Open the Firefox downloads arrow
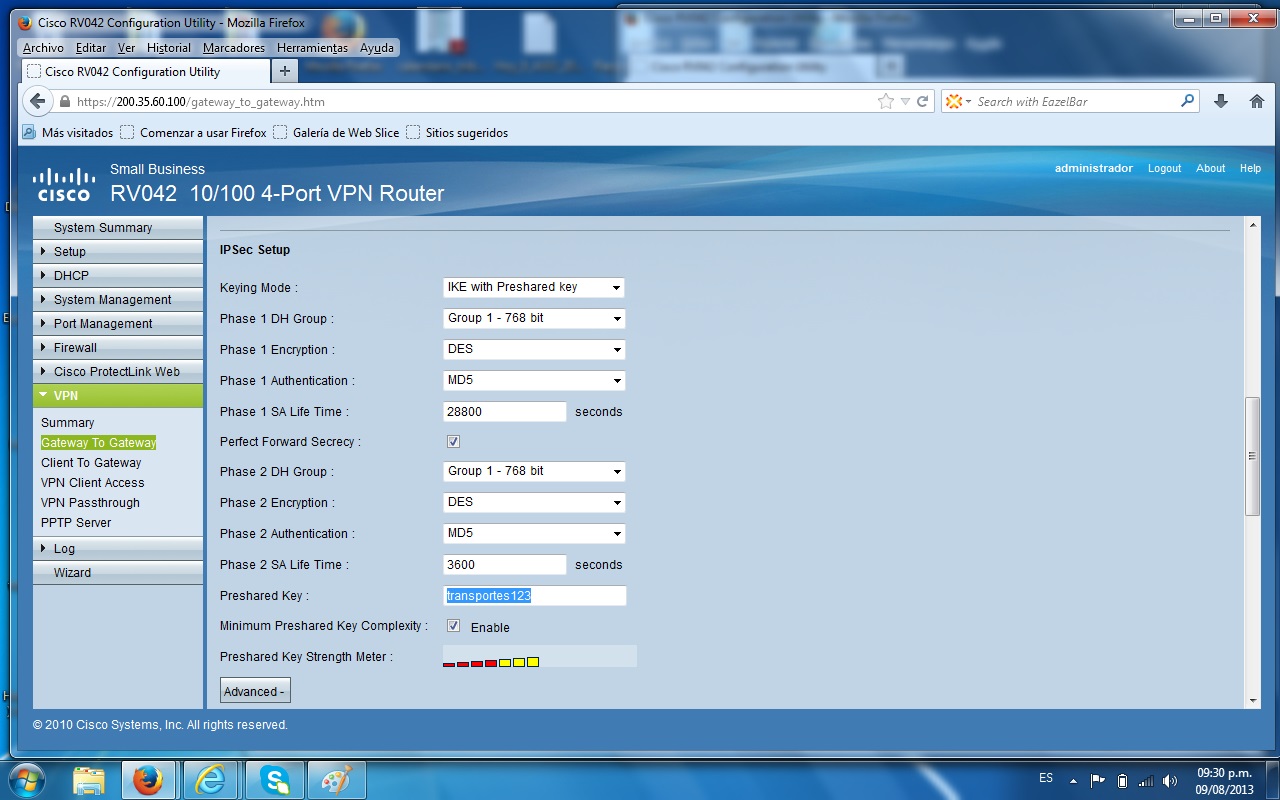This screenshot has height=800, width=1280. coord(1220,101)
